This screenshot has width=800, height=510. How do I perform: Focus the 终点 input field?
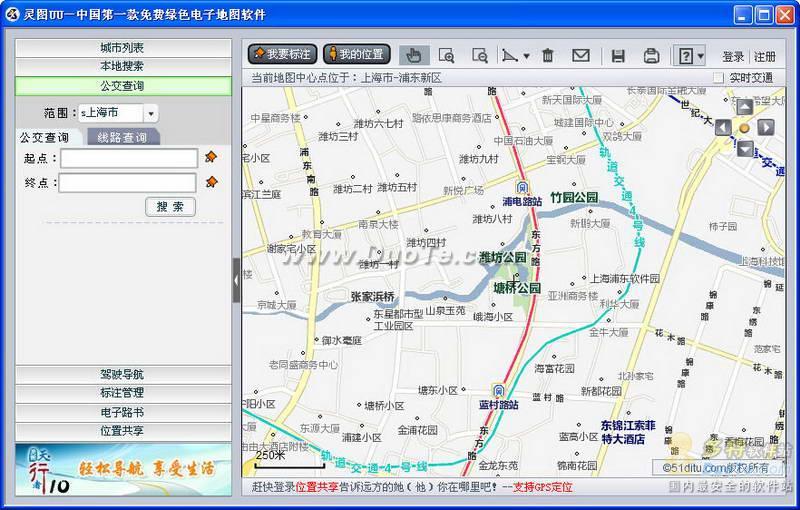coord(128,183)
